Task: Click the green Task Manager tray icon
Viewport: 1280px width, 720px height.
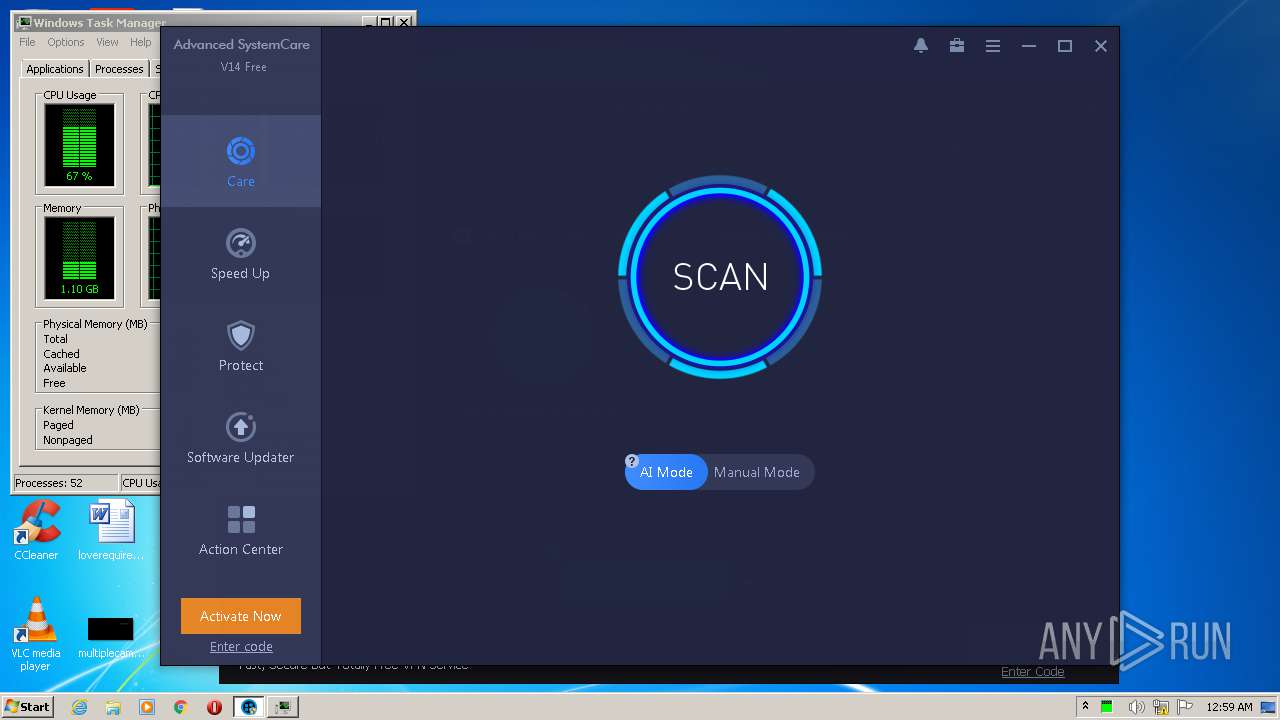Action: pos(1107,707)
